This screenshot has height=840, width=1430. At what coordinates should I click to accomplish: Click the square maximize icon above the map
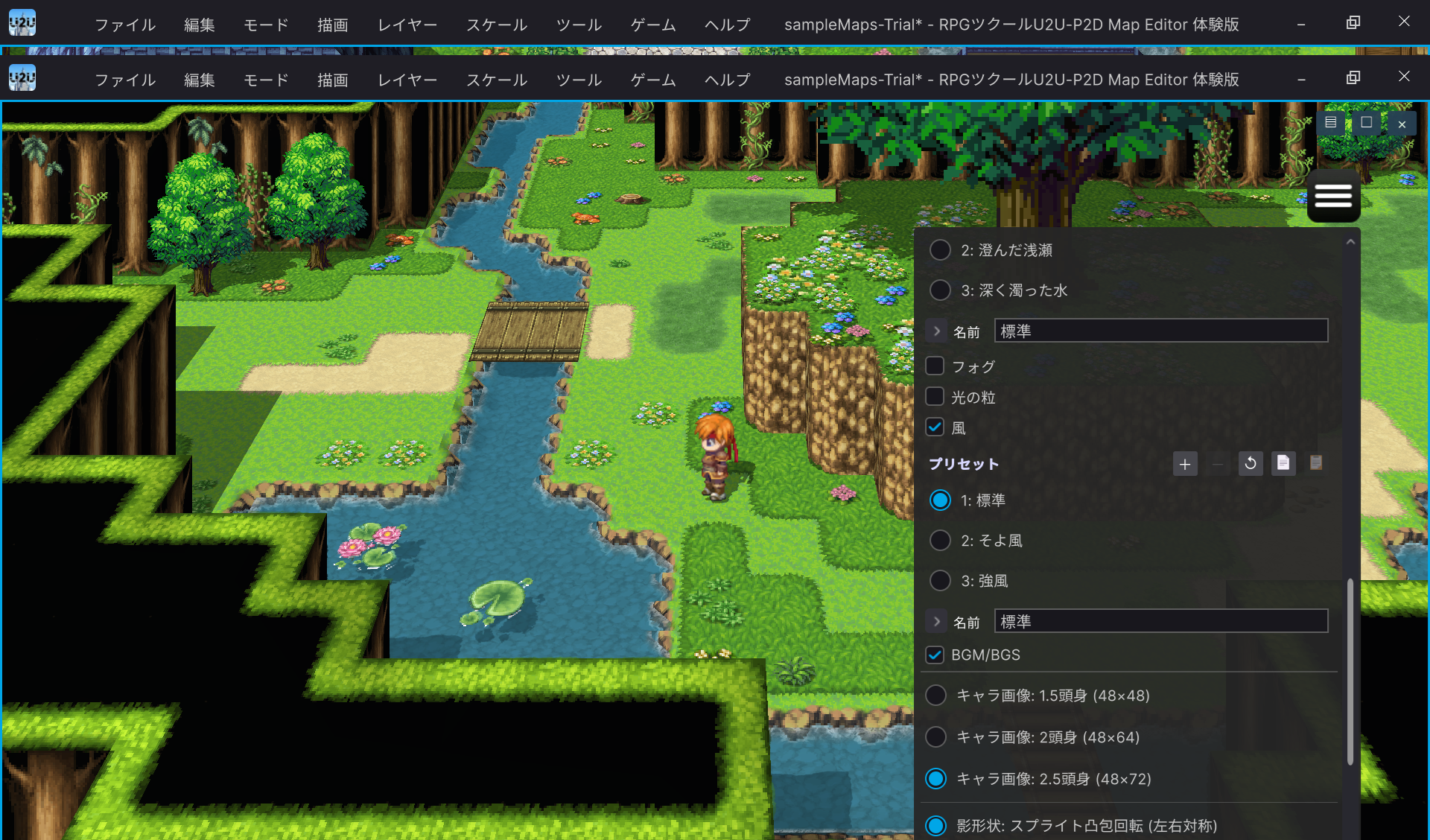coord(1366,123)
